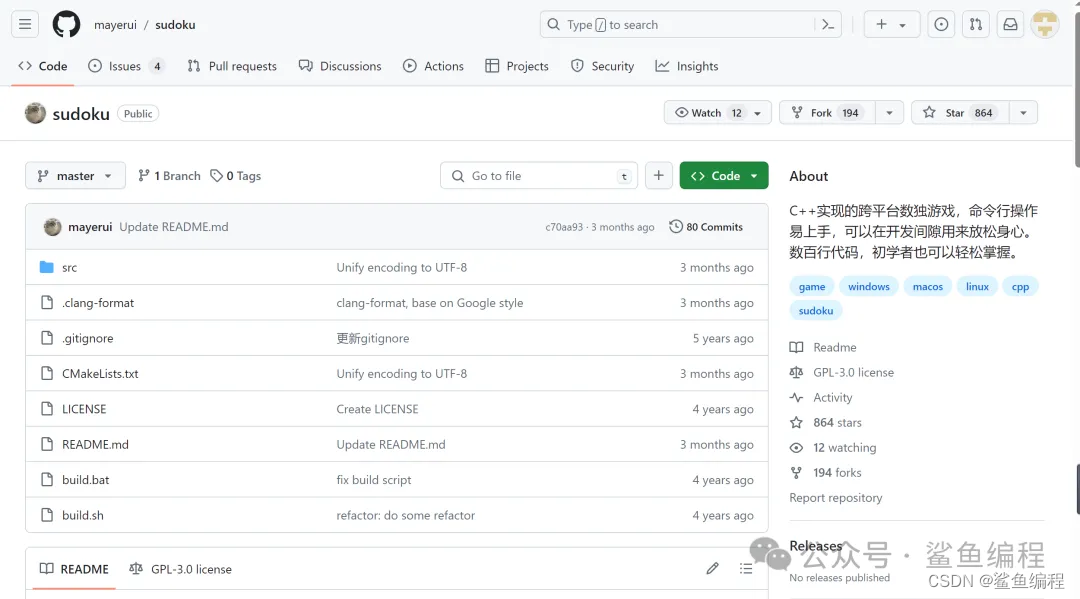Expand the Watch notification options arrow
The width and height of the screenshot is (1080, 599).
(758, 113)
